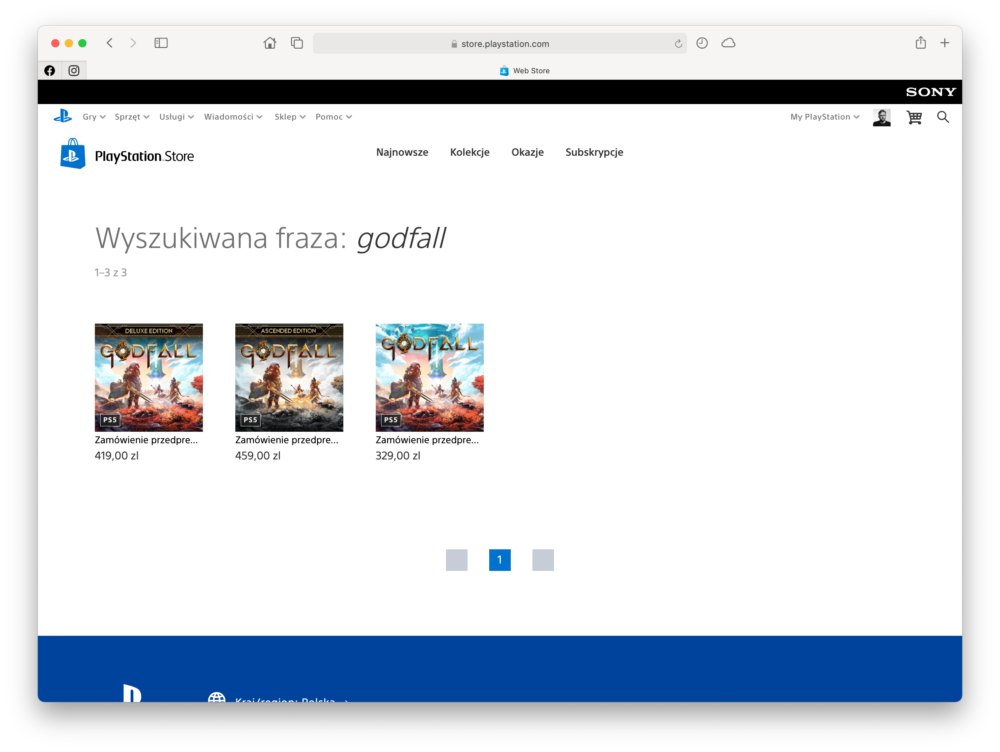Add a new tab with plus icon
Screen dimensions: 1000x752
tap(945, 43)
